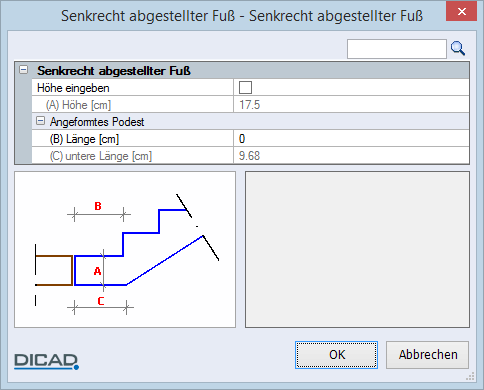The image size is (484, 390).
Task: Click the (B) Länge value field
Action: [351, 139]
